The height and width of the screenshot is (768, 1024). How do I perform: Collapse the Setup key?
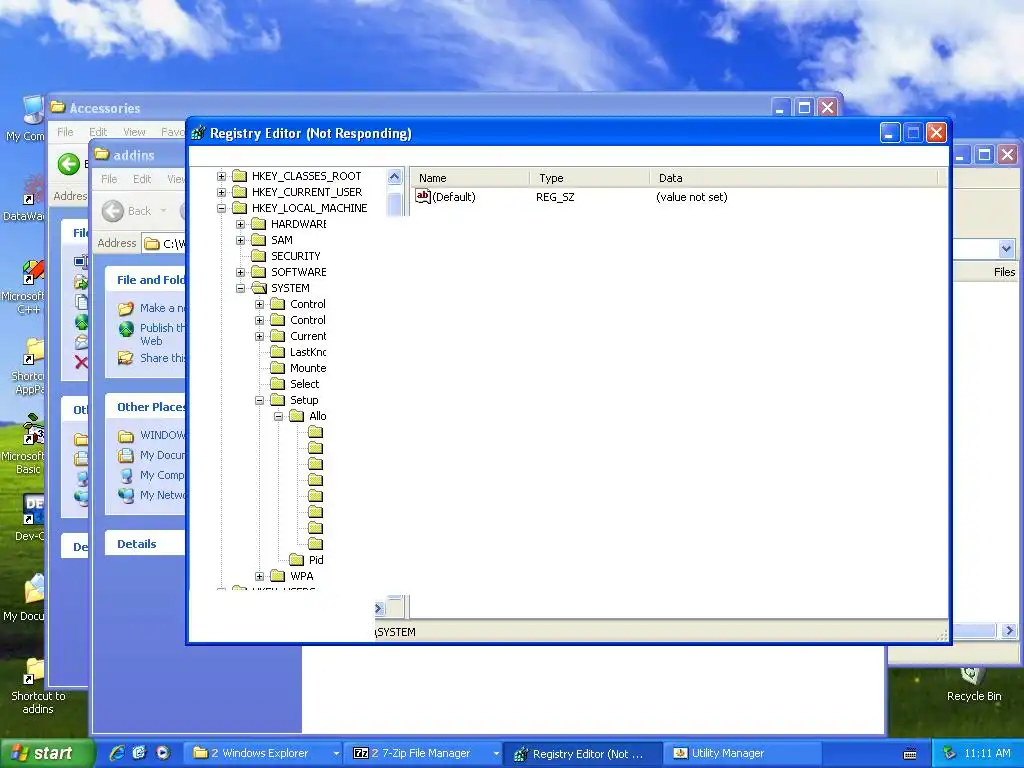coord(259,400)
